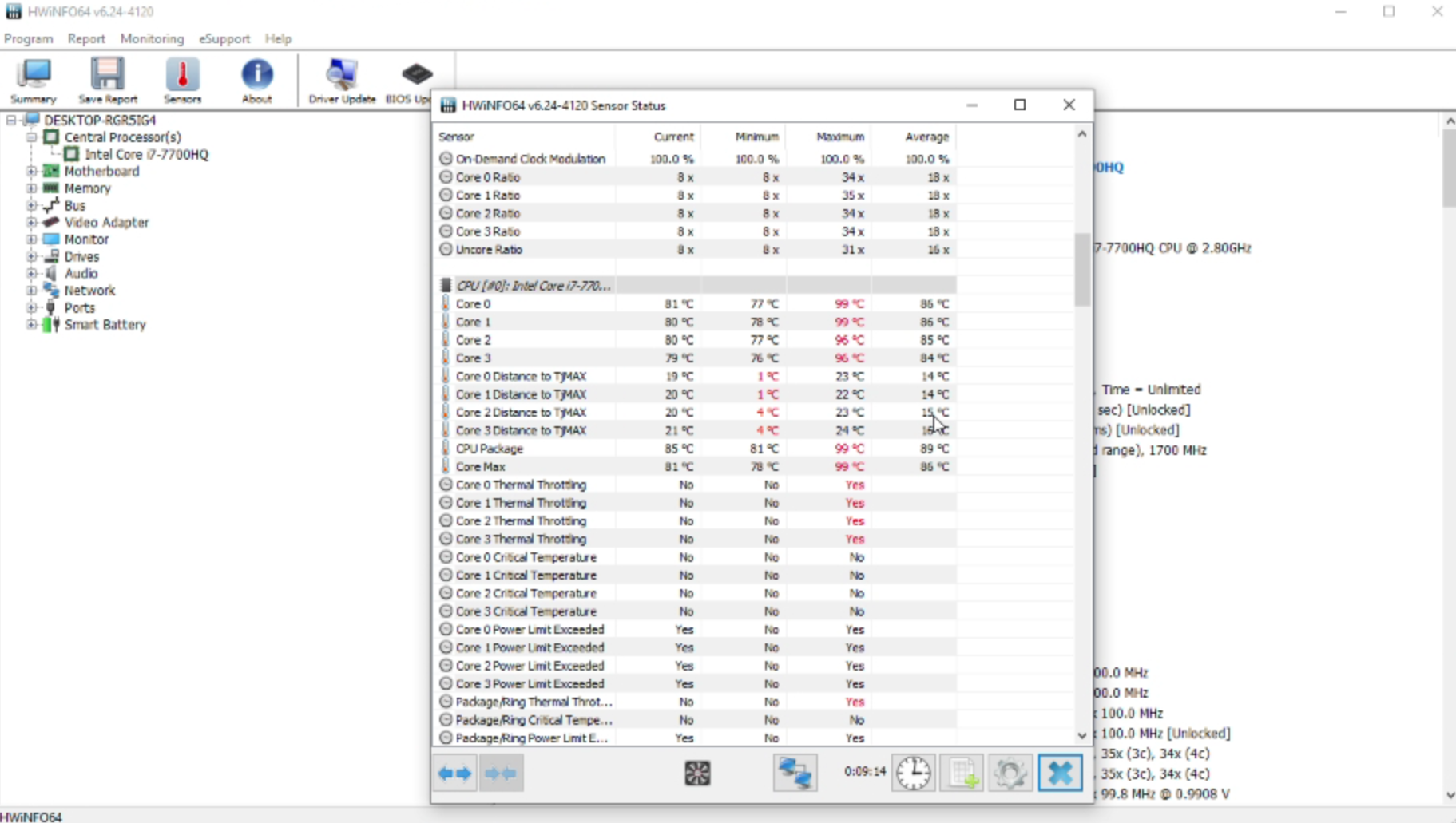Open sensor settings gear icon
This screenshot has width=1456, height=823.
pos(1010,773)
